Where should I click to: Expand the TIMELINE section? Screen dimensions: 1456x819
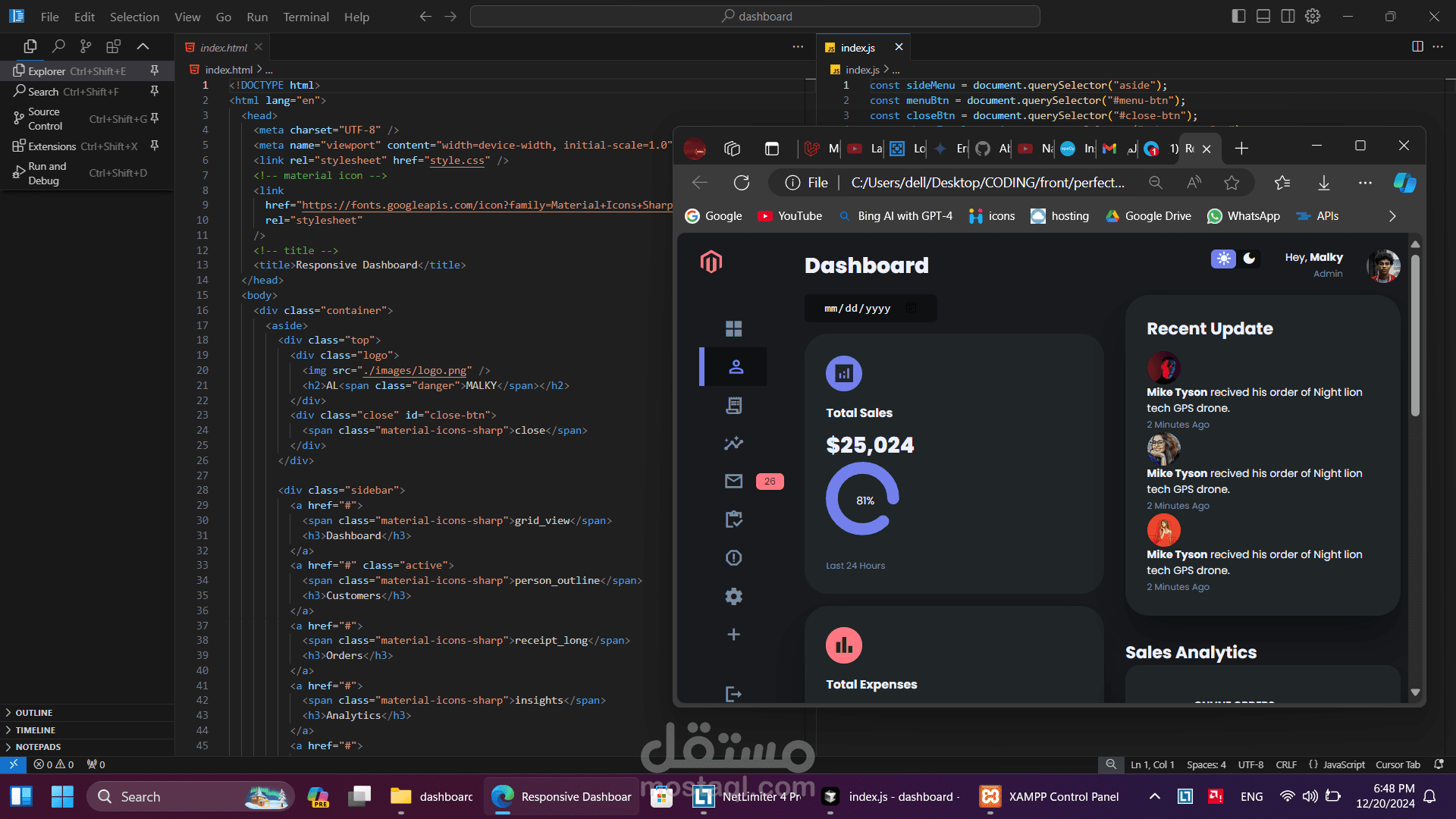(x=36, y=730)
